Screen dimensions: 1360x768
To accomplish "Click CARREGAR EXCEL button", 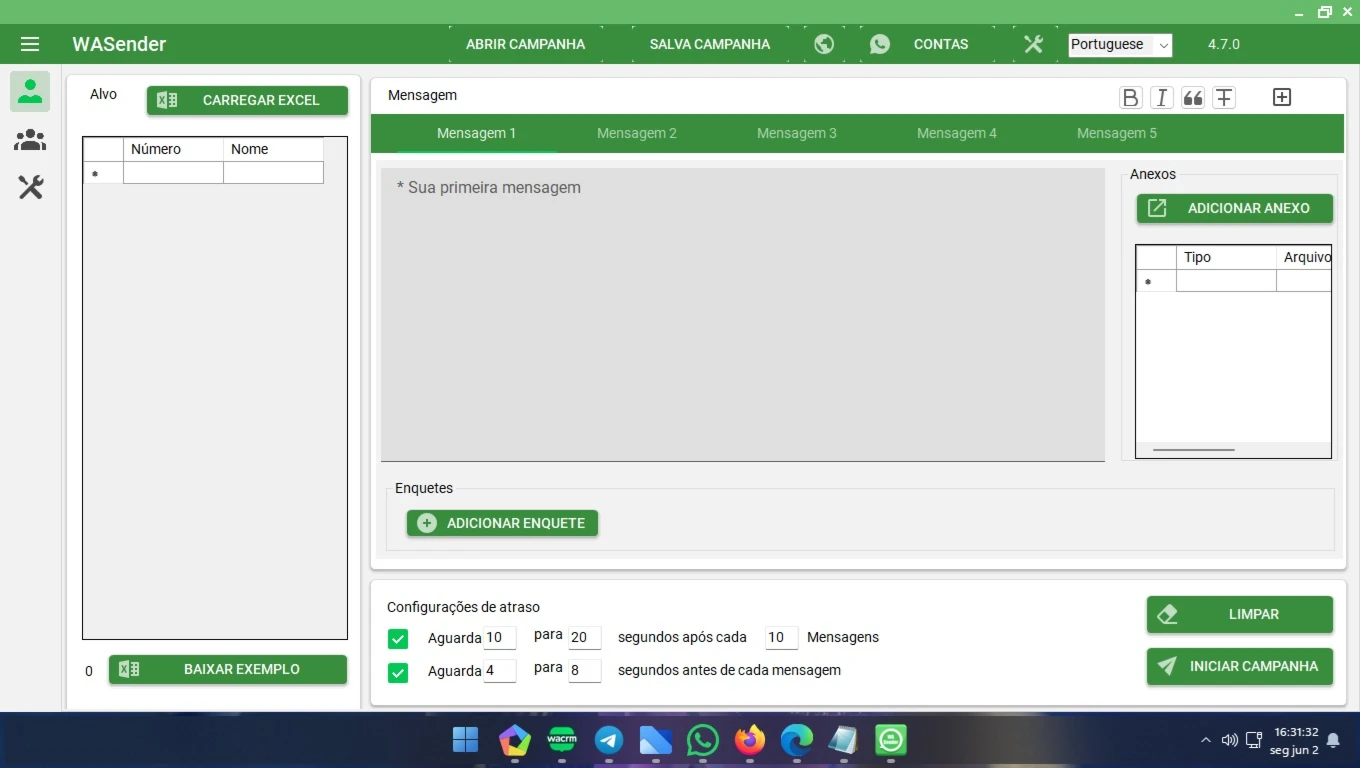I will [x=247, y=100].
